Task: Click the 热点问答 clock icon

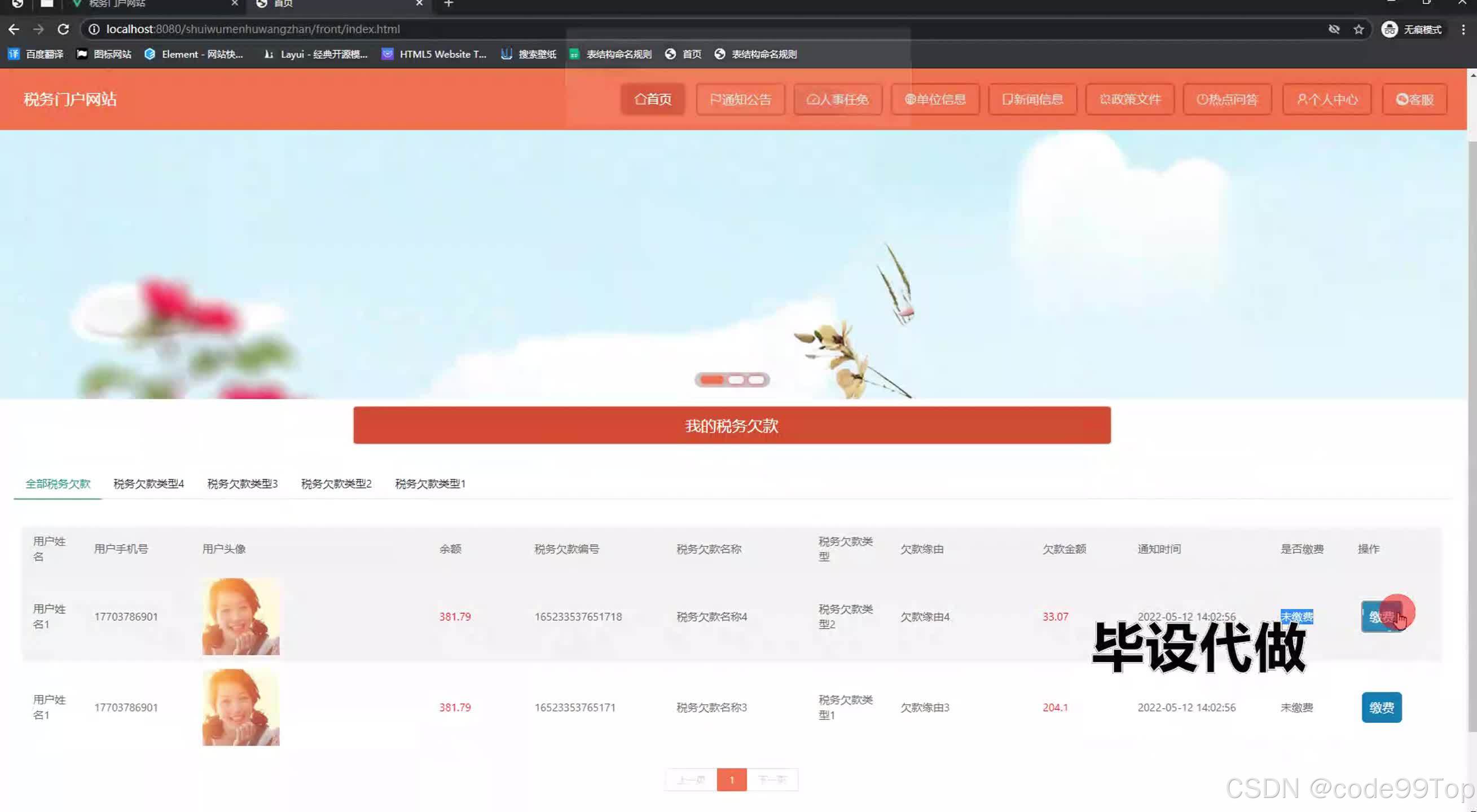Action: 1202,99
